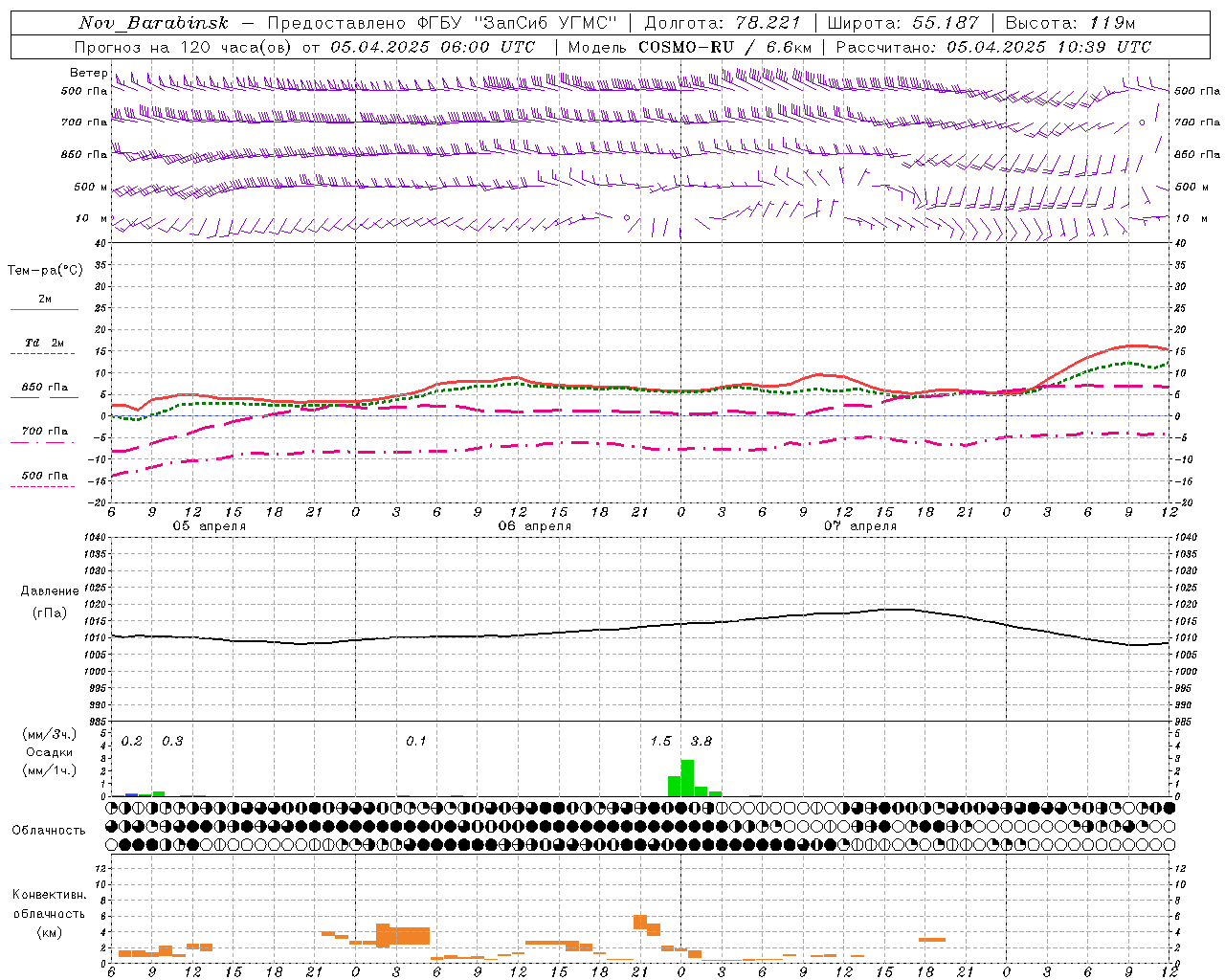Click the Td 2м dew point legend entry
This screenshot has width=1225, height=980.
pos(45,343)
